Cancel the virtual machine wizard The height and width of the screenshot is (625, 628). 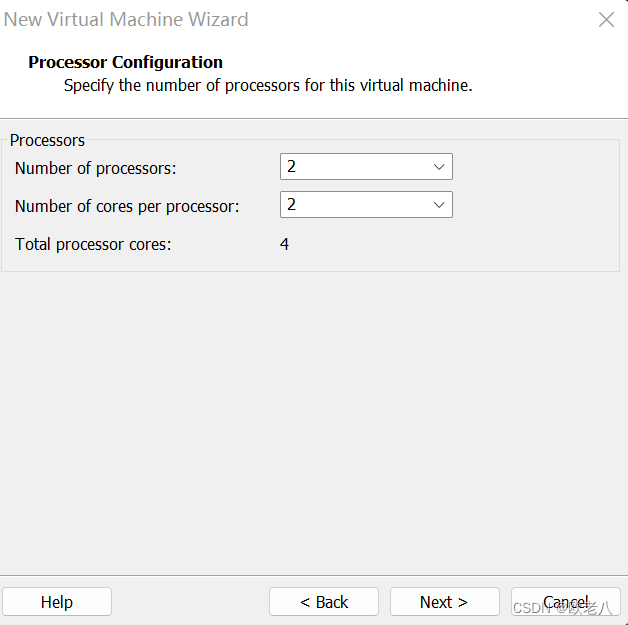click(566, 602)
